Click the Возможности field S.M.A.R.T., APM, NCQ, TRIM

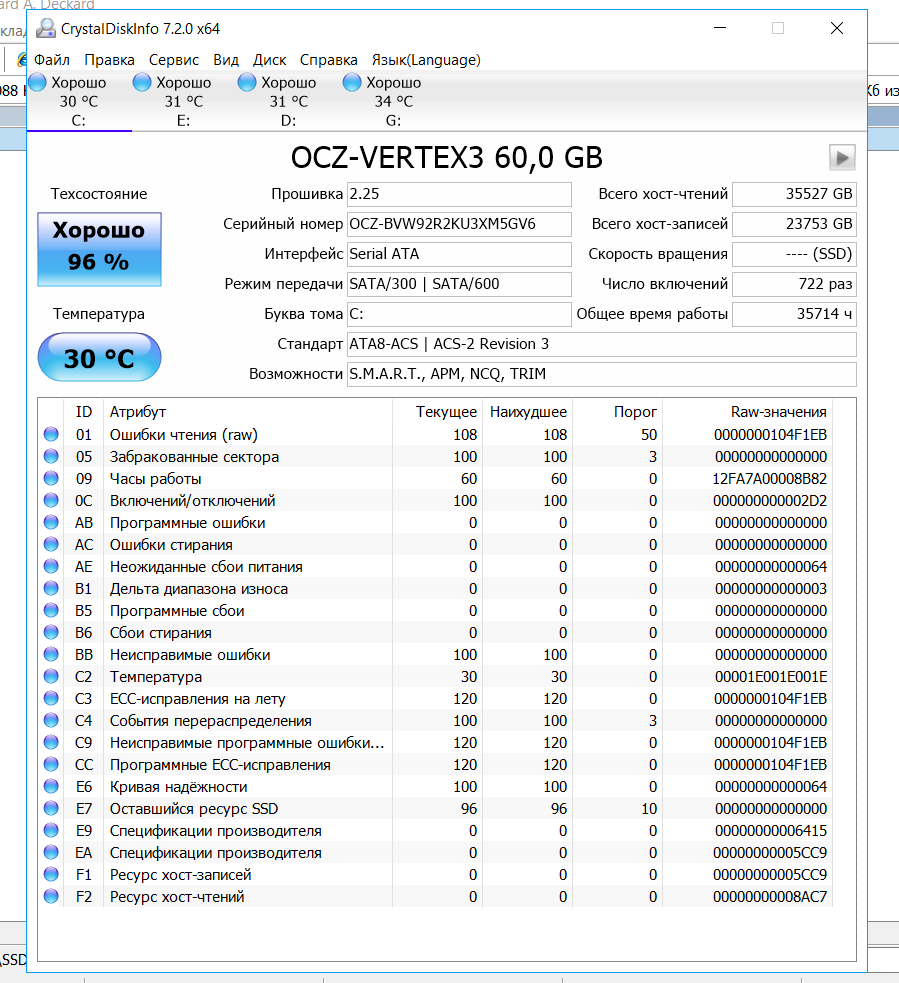[601, 374]
